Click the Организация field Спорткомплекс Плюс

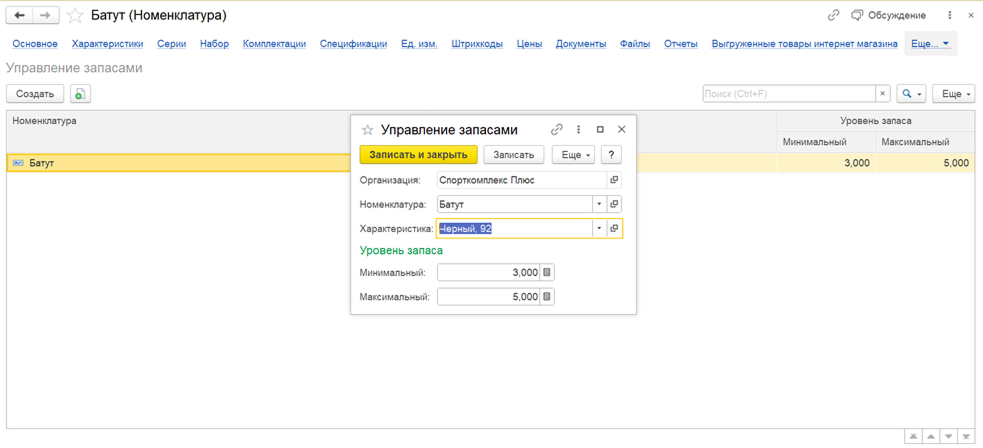point(522,180)
